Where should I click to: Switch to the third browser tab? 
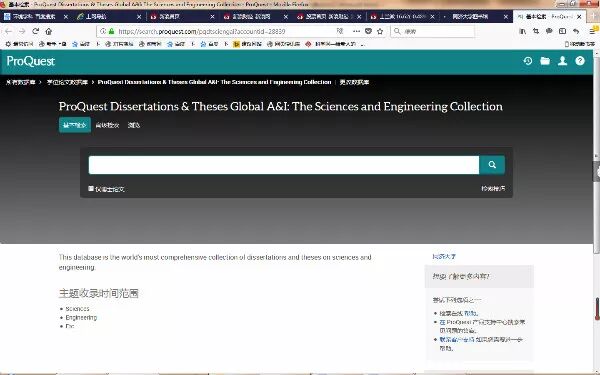(x=183, y=17)
